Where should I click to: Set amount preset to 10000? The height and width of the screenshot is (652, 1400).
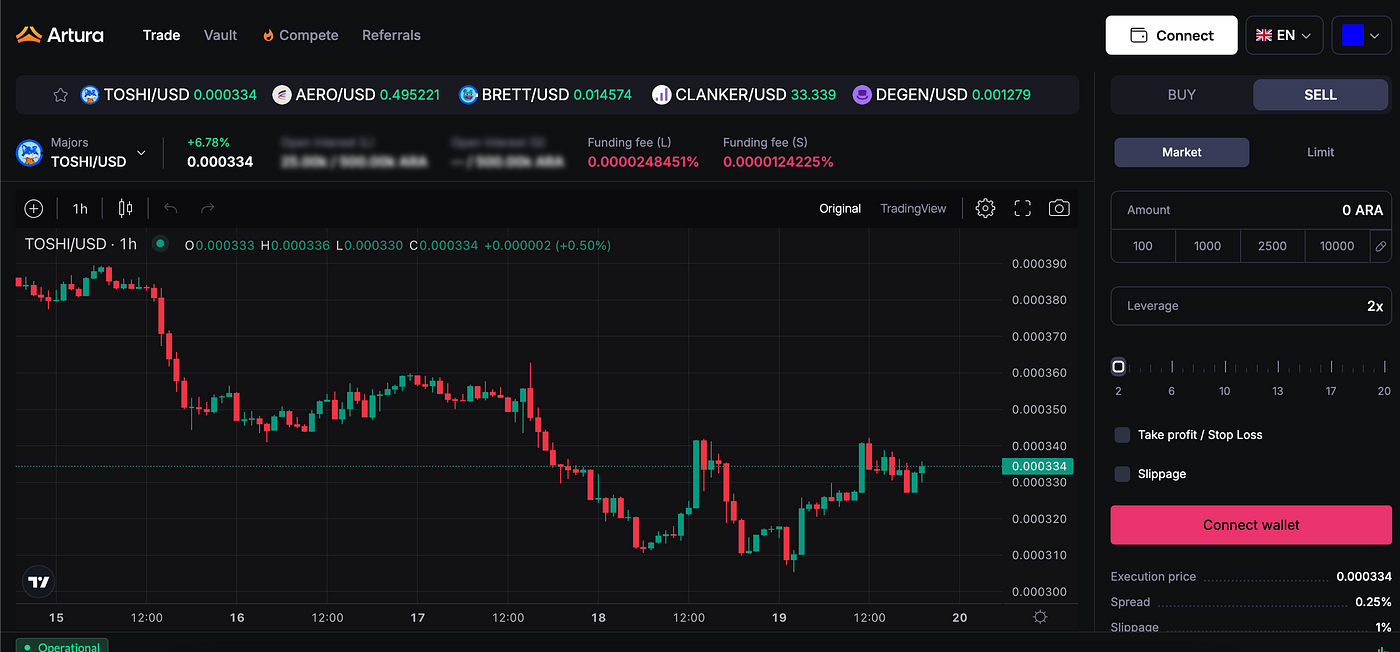coord(1337,246)
